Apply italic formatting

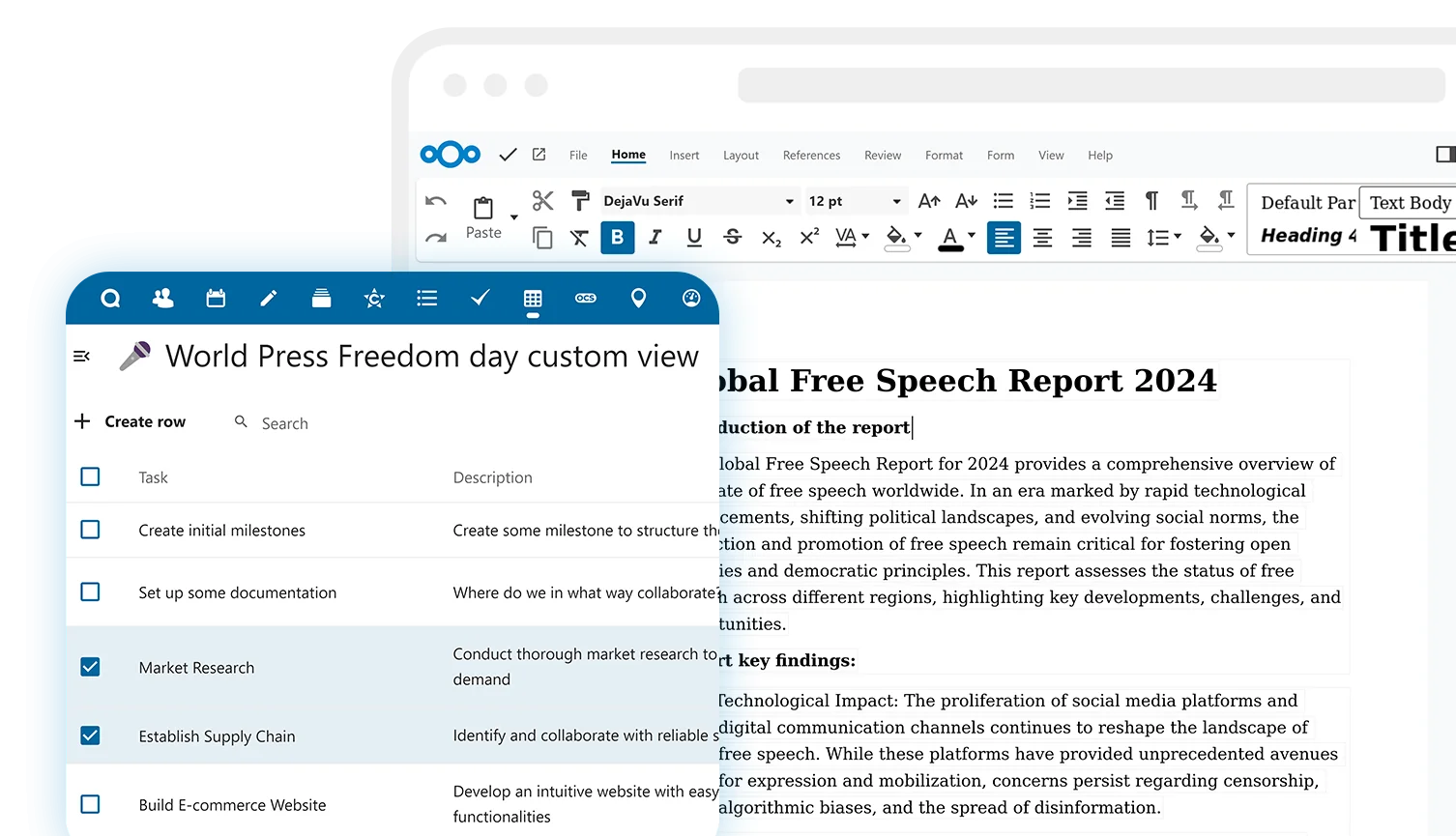point(655,238)
